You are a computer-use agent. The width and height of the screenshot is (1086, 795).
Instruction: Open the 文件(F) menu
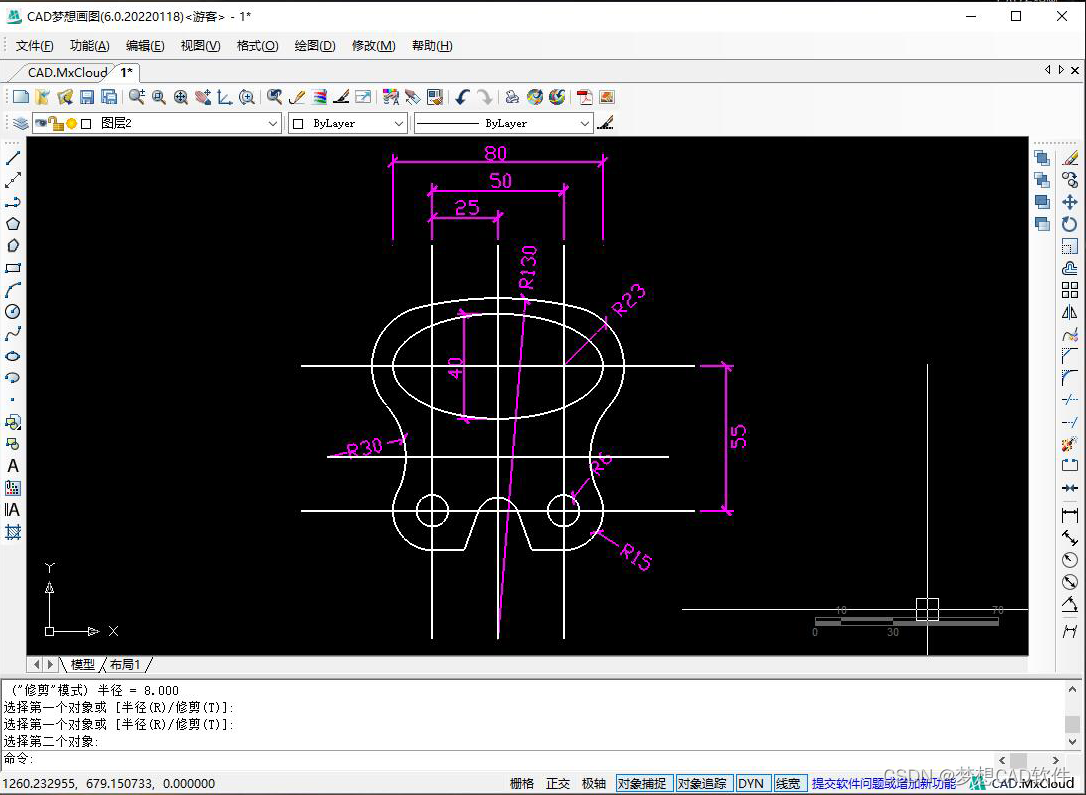[x=34, y=46]
